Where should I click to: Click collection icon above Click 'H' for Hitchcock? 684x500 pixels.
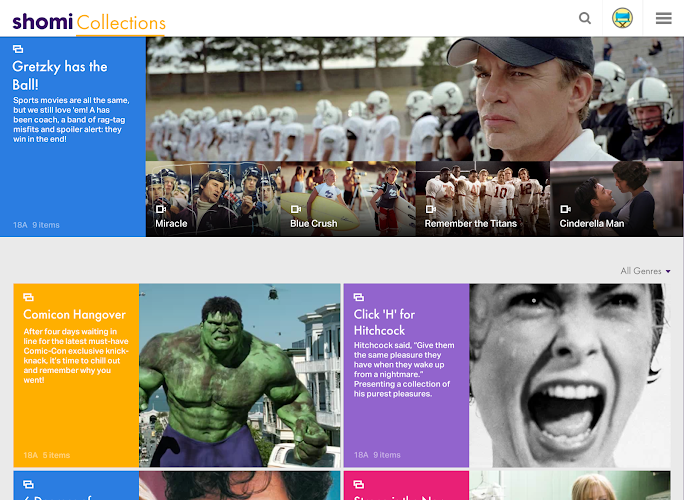(x=359, y=297)
